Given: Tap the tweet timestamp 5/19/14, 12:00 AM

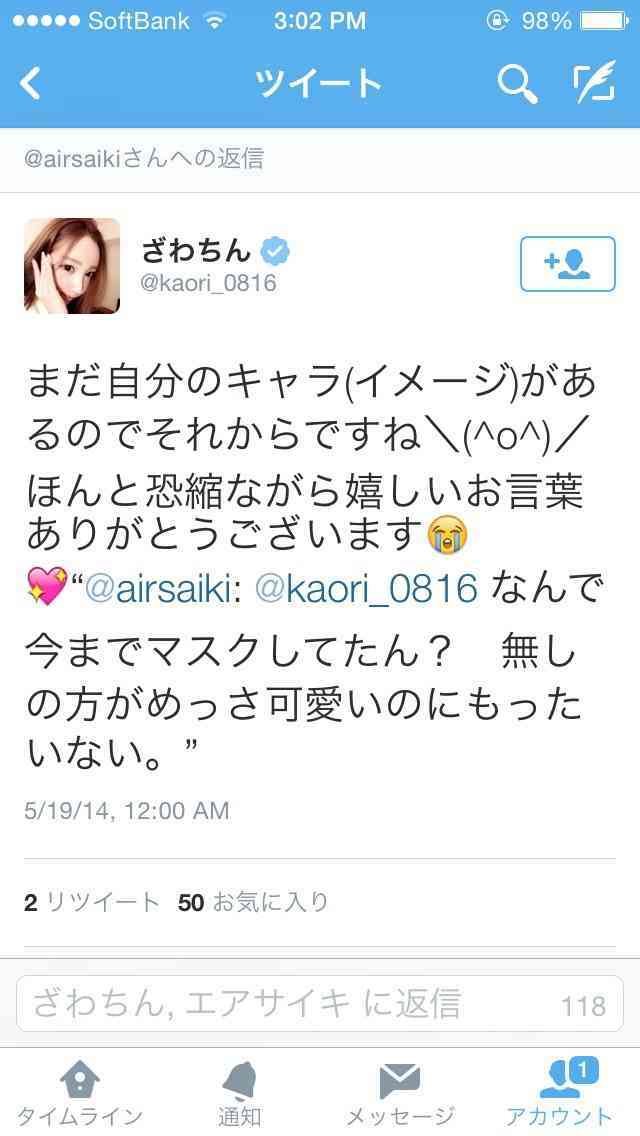Looking at the screenshot, I should coord(127,811).
